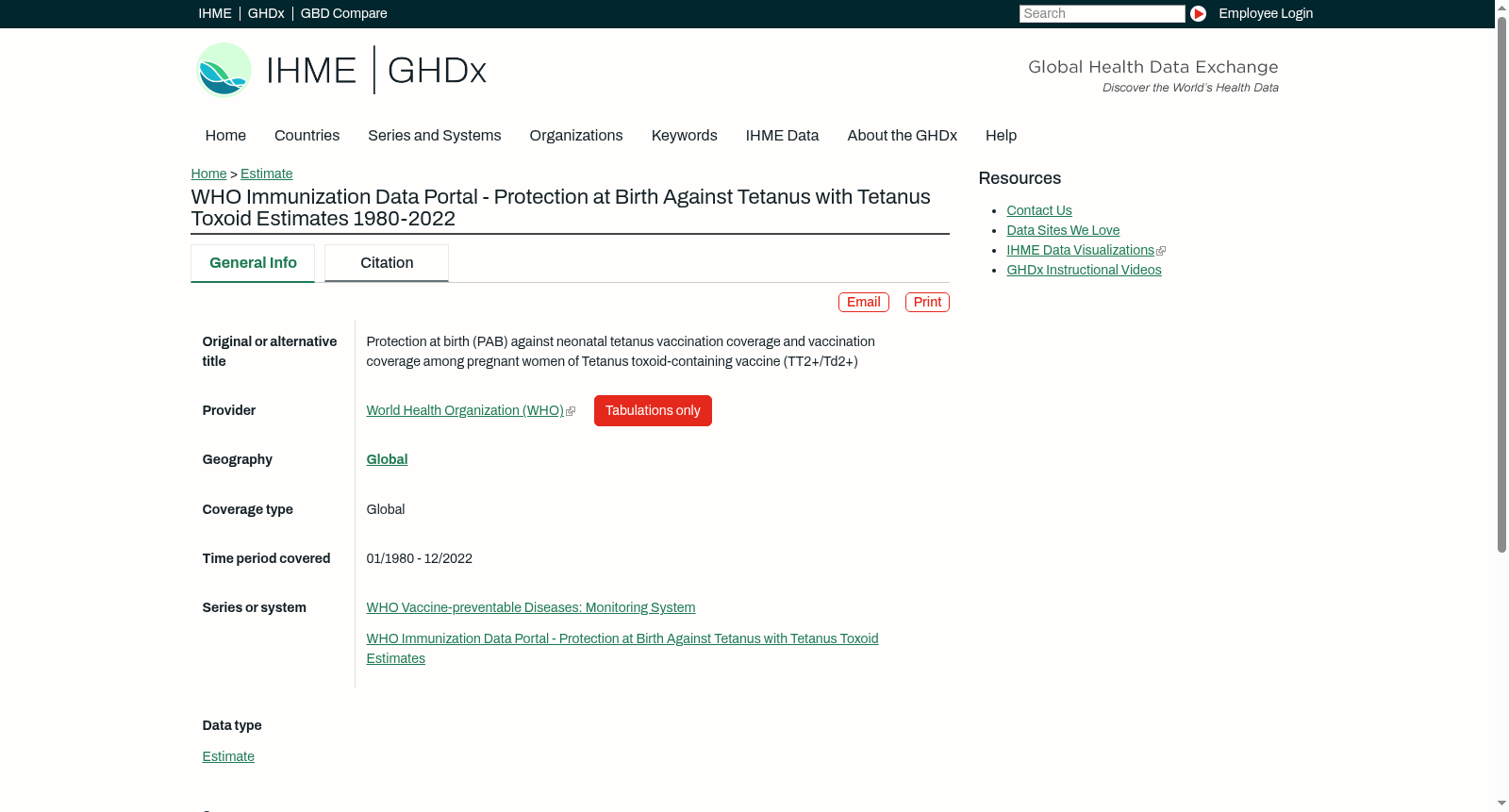Open the Protection at Birth Against Tetanus series link
The image size is (1509, 812).
pyautogui.click(x=622, y=649)
